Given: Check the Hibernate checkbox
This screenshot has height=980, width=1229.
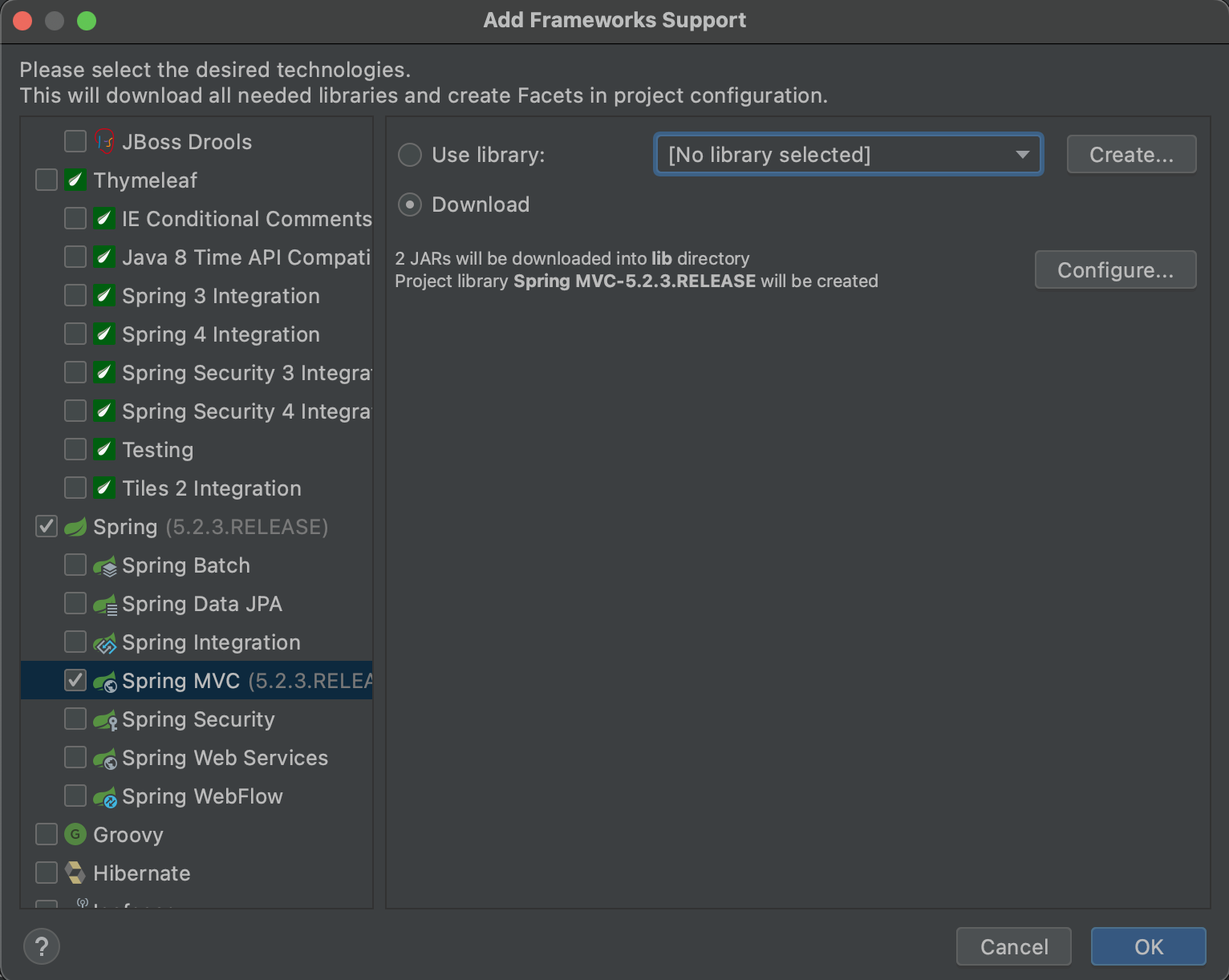Looking at the screenshot, I should click(47, 873).
